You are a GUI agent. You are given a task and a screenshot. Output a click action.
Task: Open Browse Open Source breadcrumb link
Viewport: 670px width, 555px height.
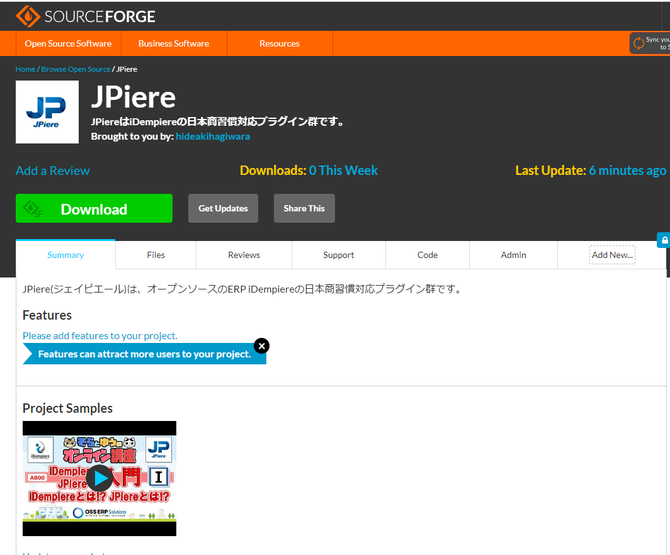click(x=76, y=69)
